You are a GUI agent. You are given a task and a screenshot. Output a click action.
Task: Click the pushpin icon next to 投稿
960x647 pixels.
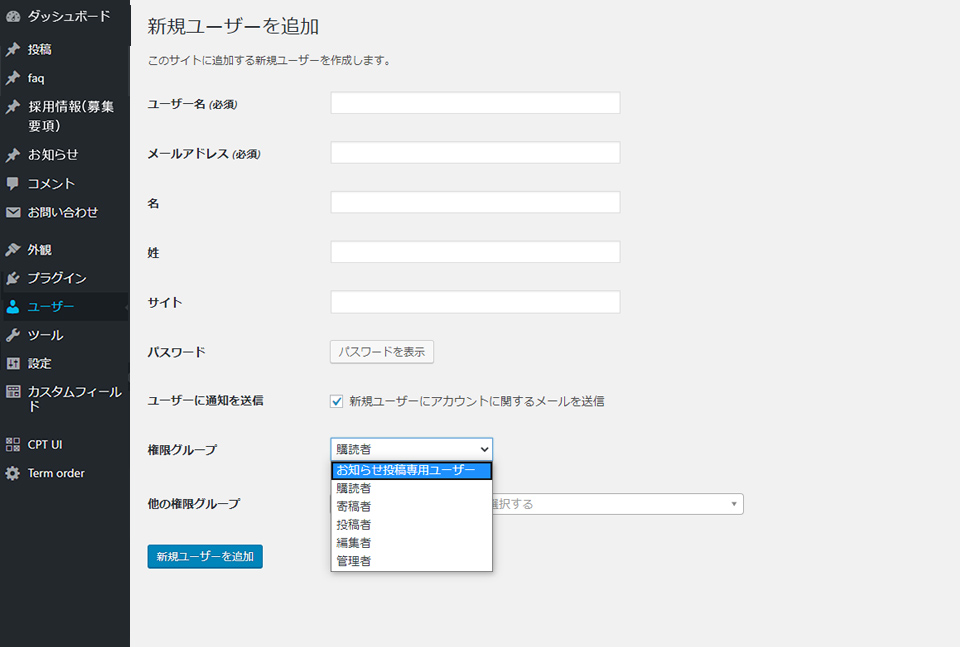click(13, 49)
